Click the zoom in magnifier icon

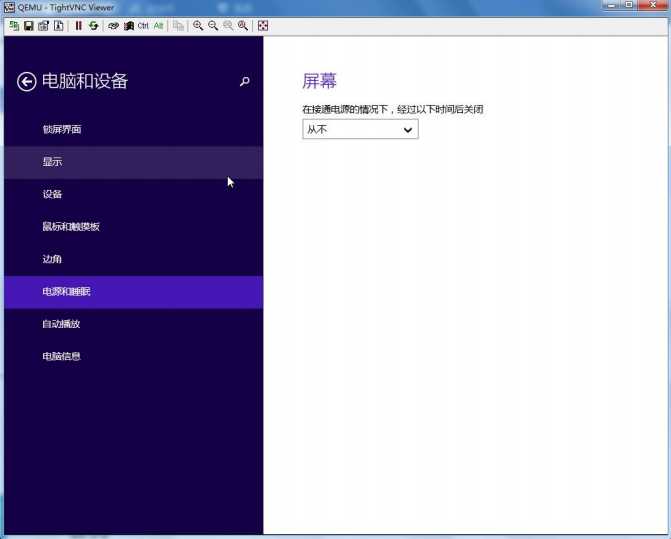click(x=198, y=26)
